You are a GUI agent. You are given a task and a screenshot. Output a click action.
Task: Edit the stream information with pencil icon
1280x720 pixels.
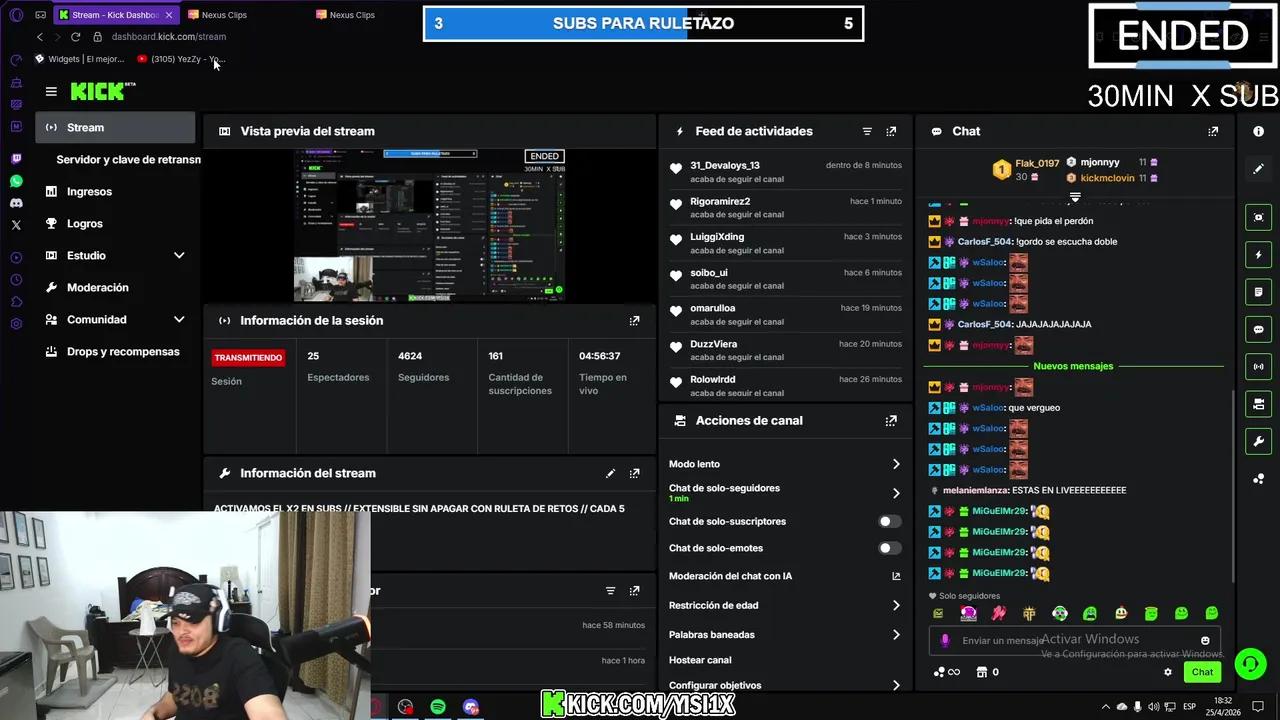point(610,474)
